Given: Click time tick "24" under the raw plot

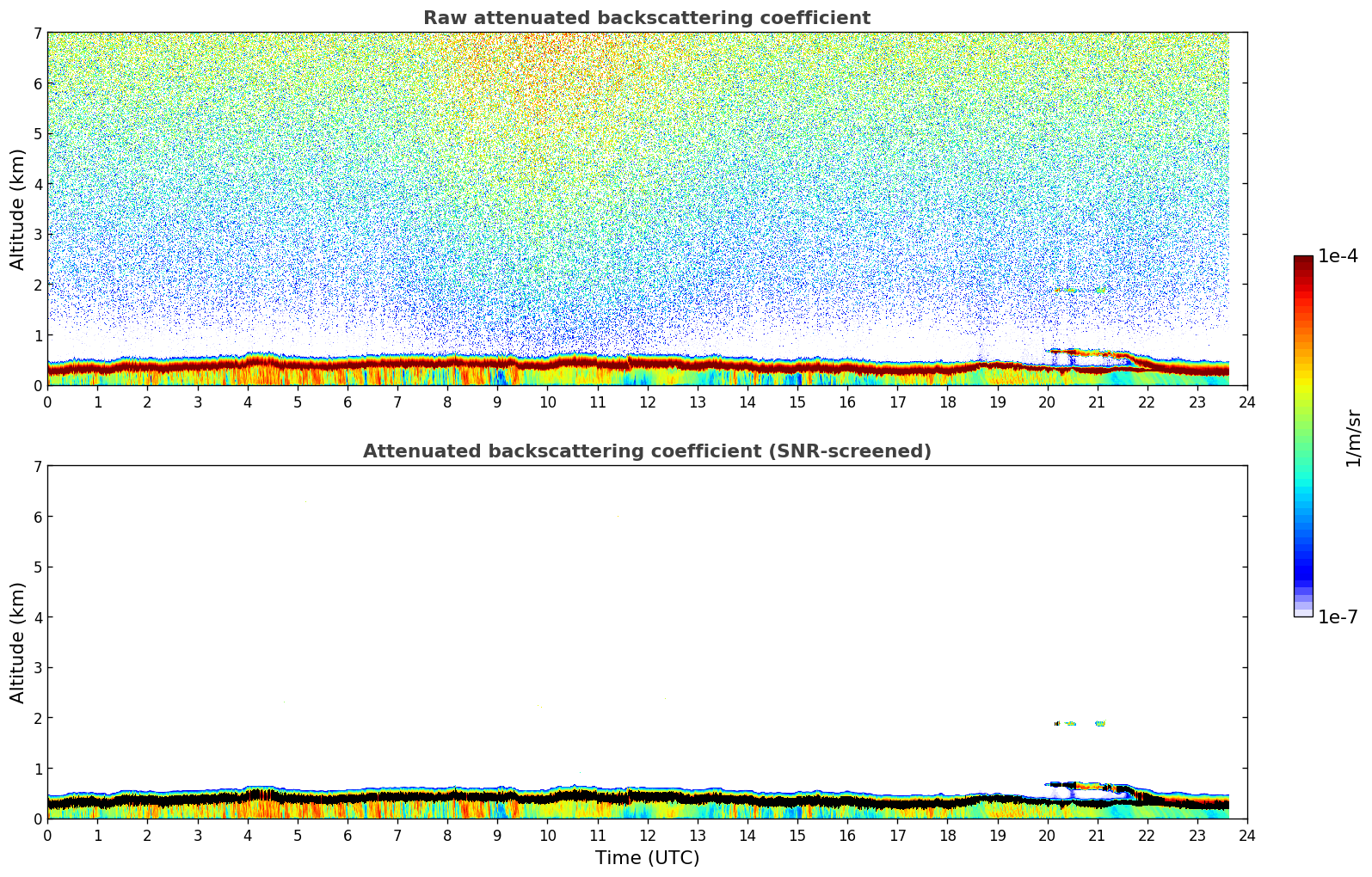Looking at the screenshot, I should coord(1247,402).
